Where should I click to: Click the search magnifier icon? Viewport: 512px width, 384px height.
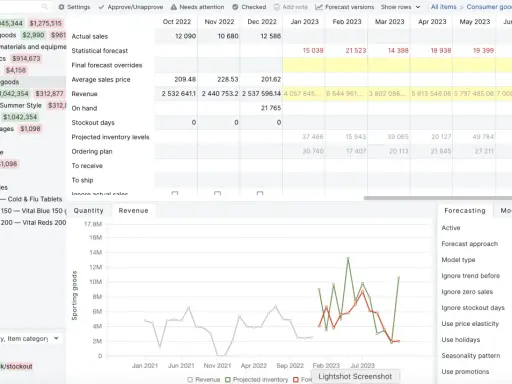pyautogui.click(x=45, y=7)
